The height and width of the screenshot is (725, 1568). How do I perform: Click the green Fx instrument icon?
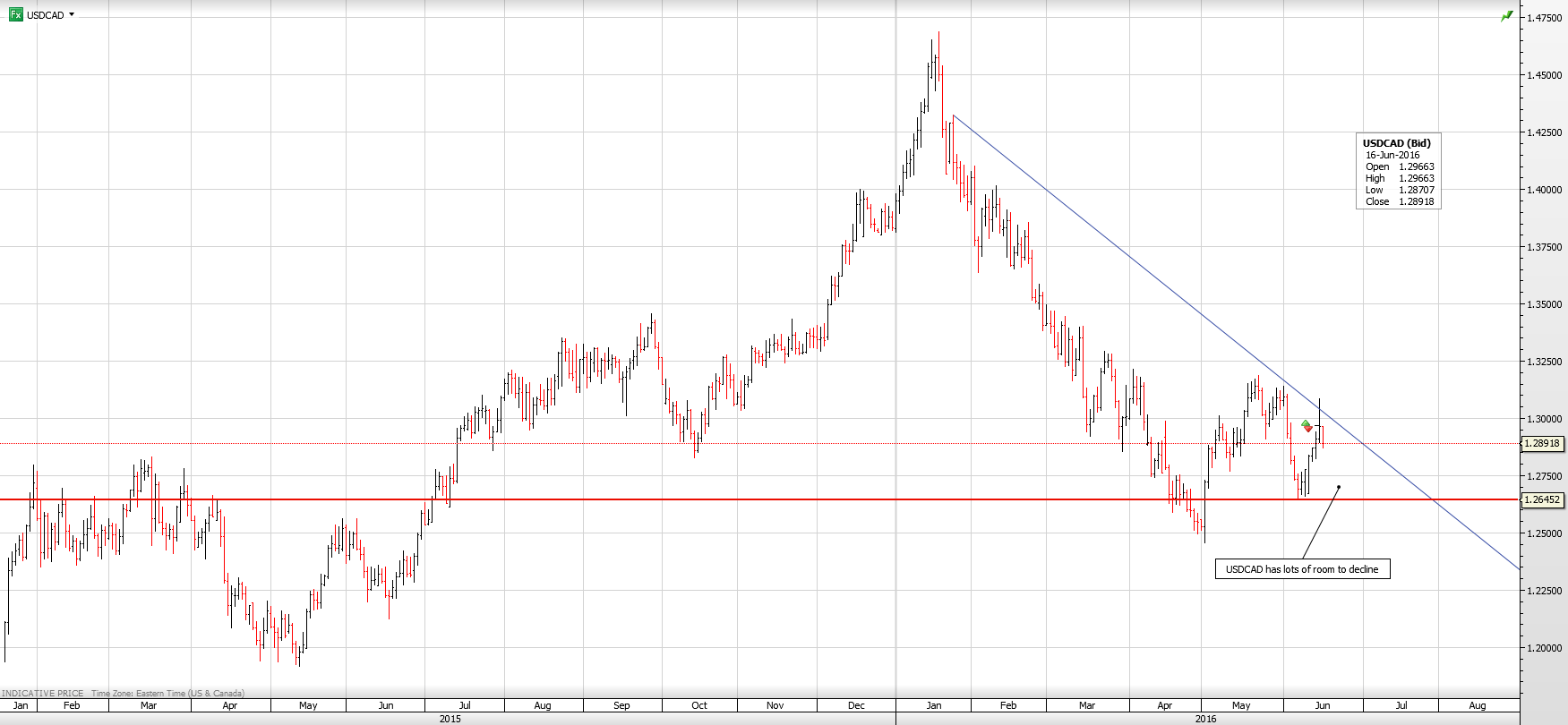[15, 15]
